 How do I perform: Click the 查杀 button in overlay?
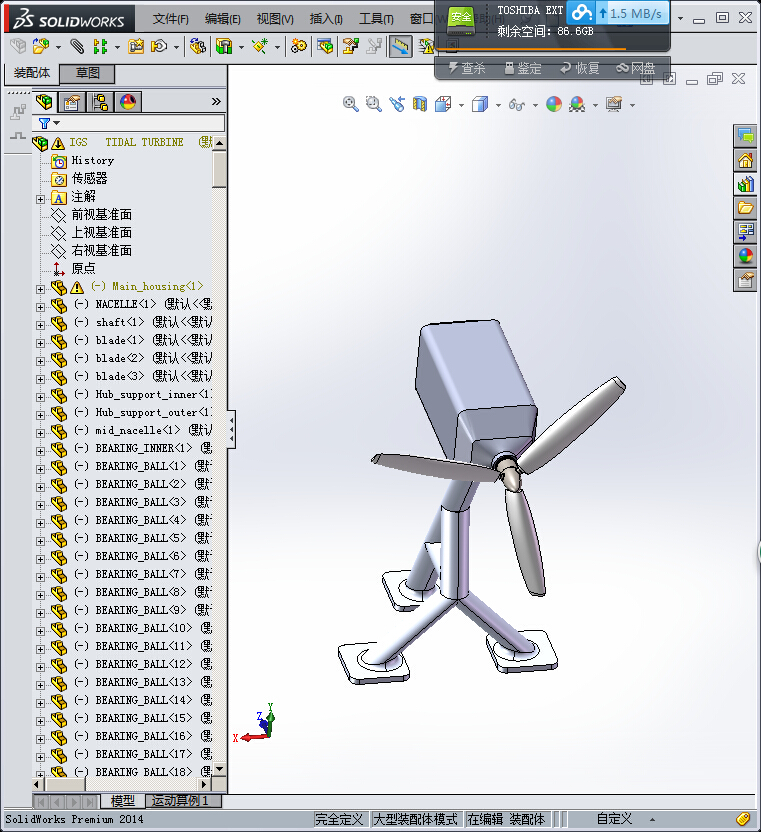pos(467,68)
